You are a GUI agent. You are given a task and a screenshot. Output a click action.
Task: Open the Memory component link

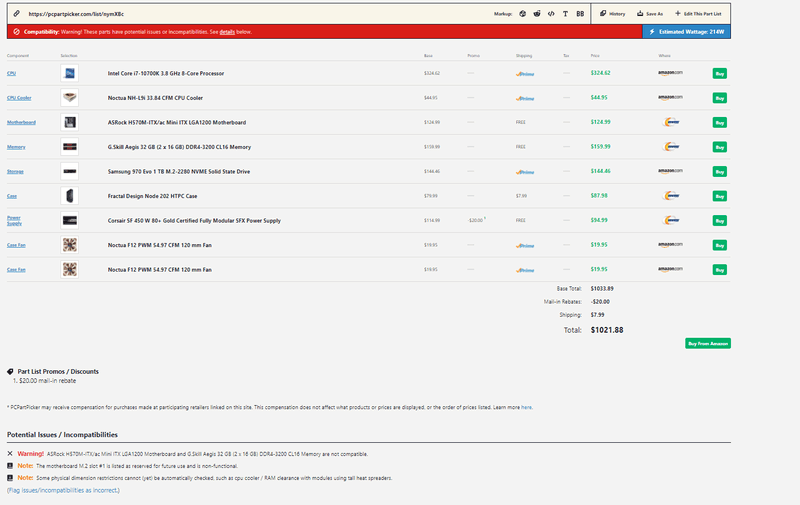point(16,147)
